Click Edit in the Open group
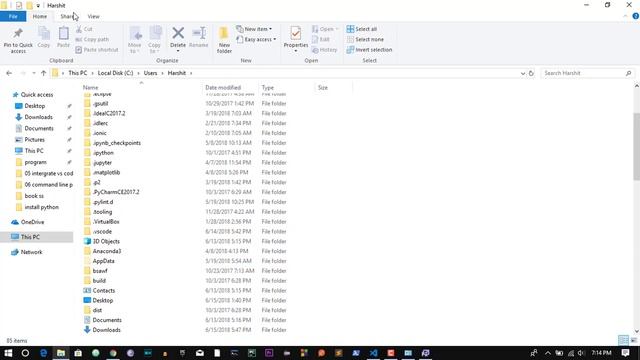Screen dimensions: 640x360 [321, 39]
